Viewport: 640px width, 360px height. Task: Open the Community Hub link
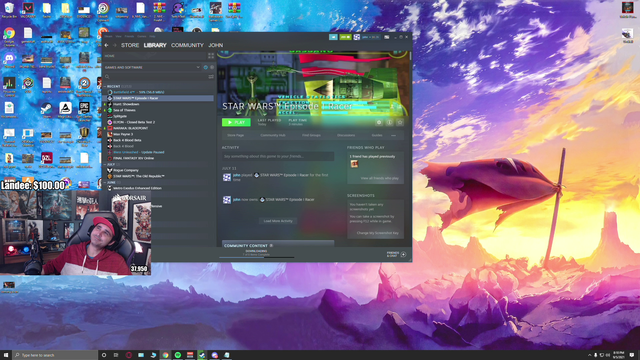273,135
